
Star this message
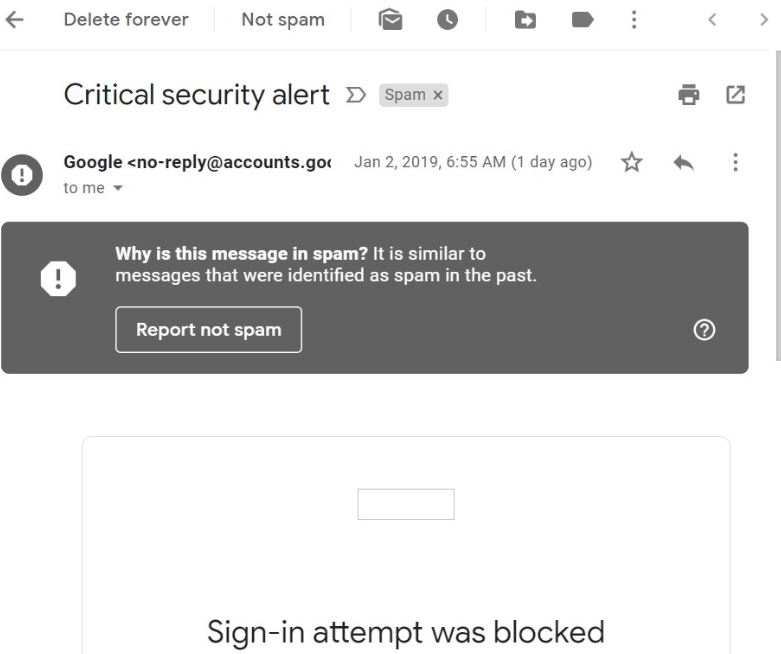coord(631,162)
